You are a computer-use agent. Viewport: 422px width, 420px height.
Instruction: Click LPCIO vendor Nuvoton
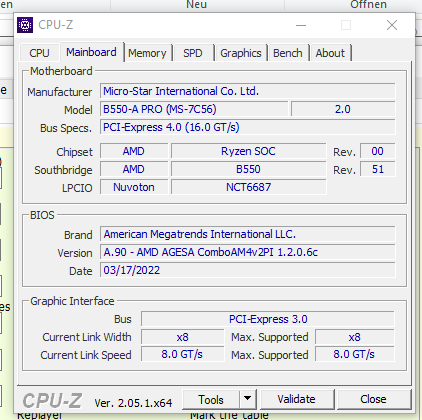click(134, 187)
